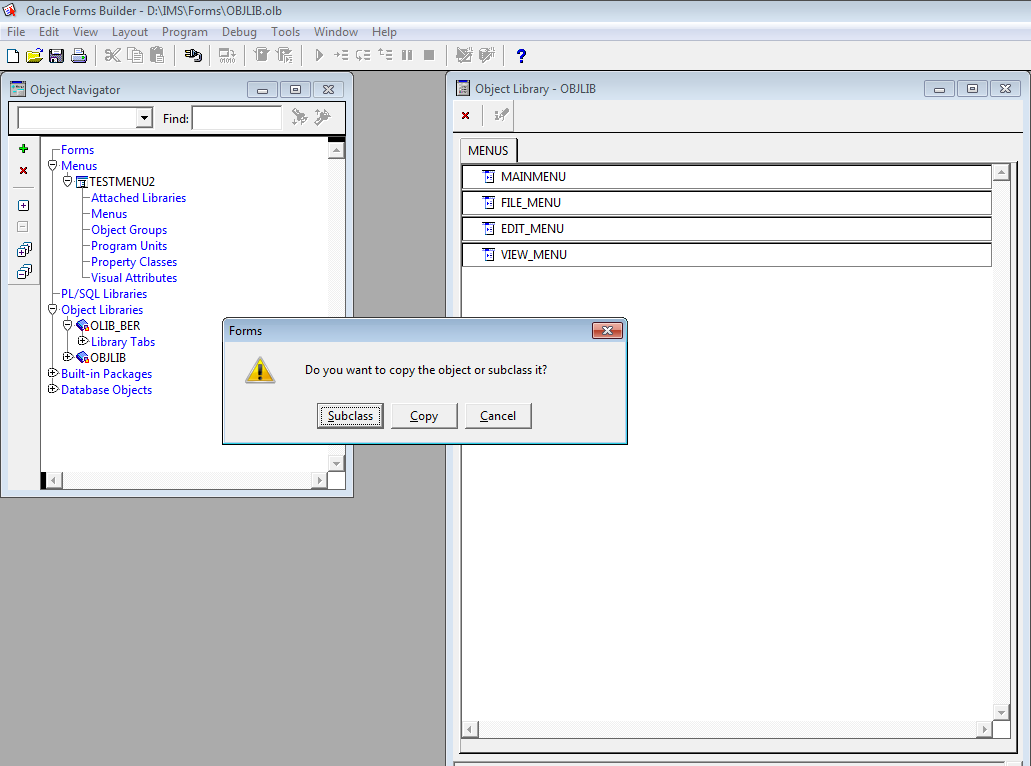Select VIEW_MENU in the Object Library
The image size is (1031, 766).
727,254
